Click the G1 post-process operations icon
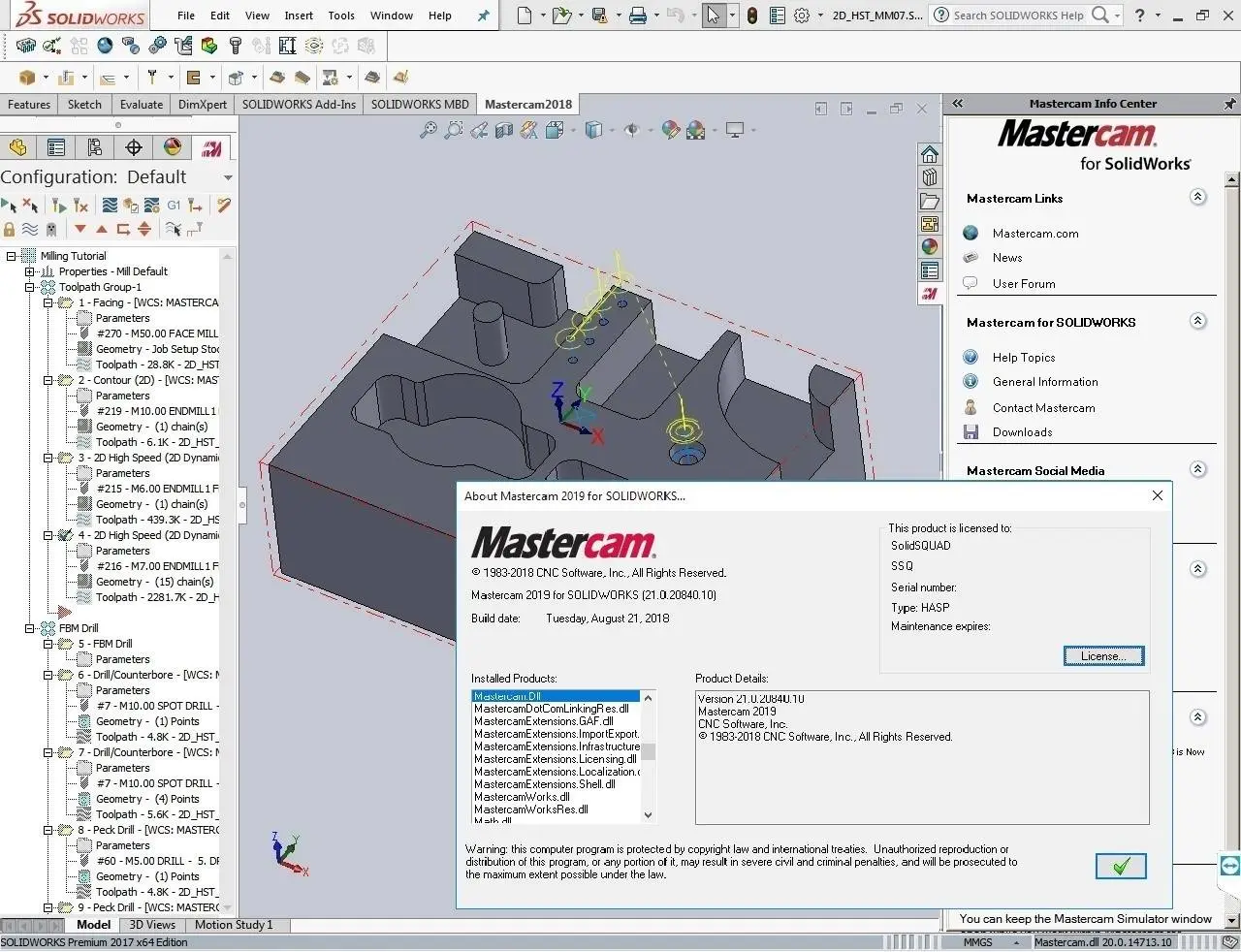The width and height of the screenshot is (1241, 952). 174,206
